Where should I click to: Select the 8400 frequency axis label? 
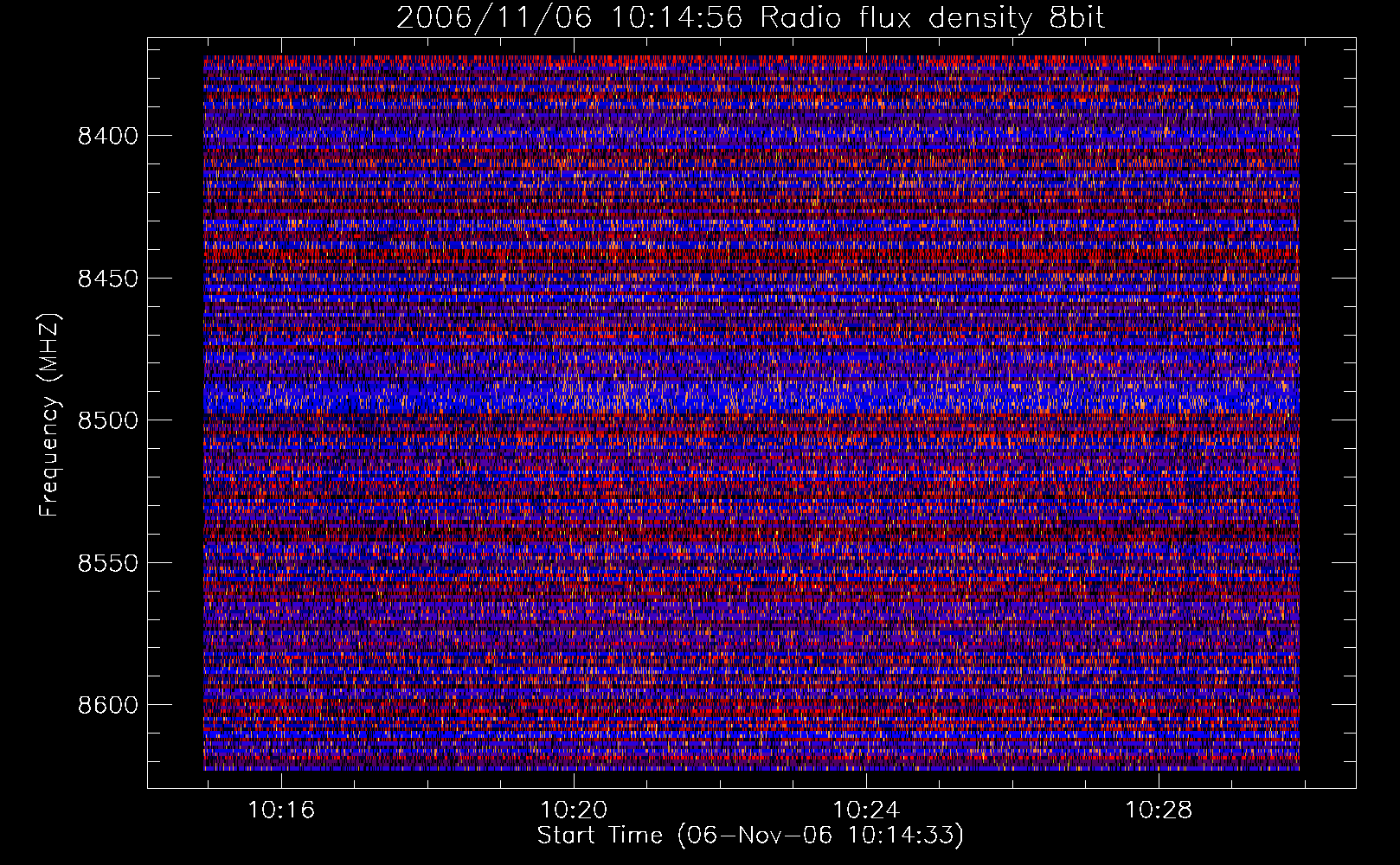[x=108, y=136]
